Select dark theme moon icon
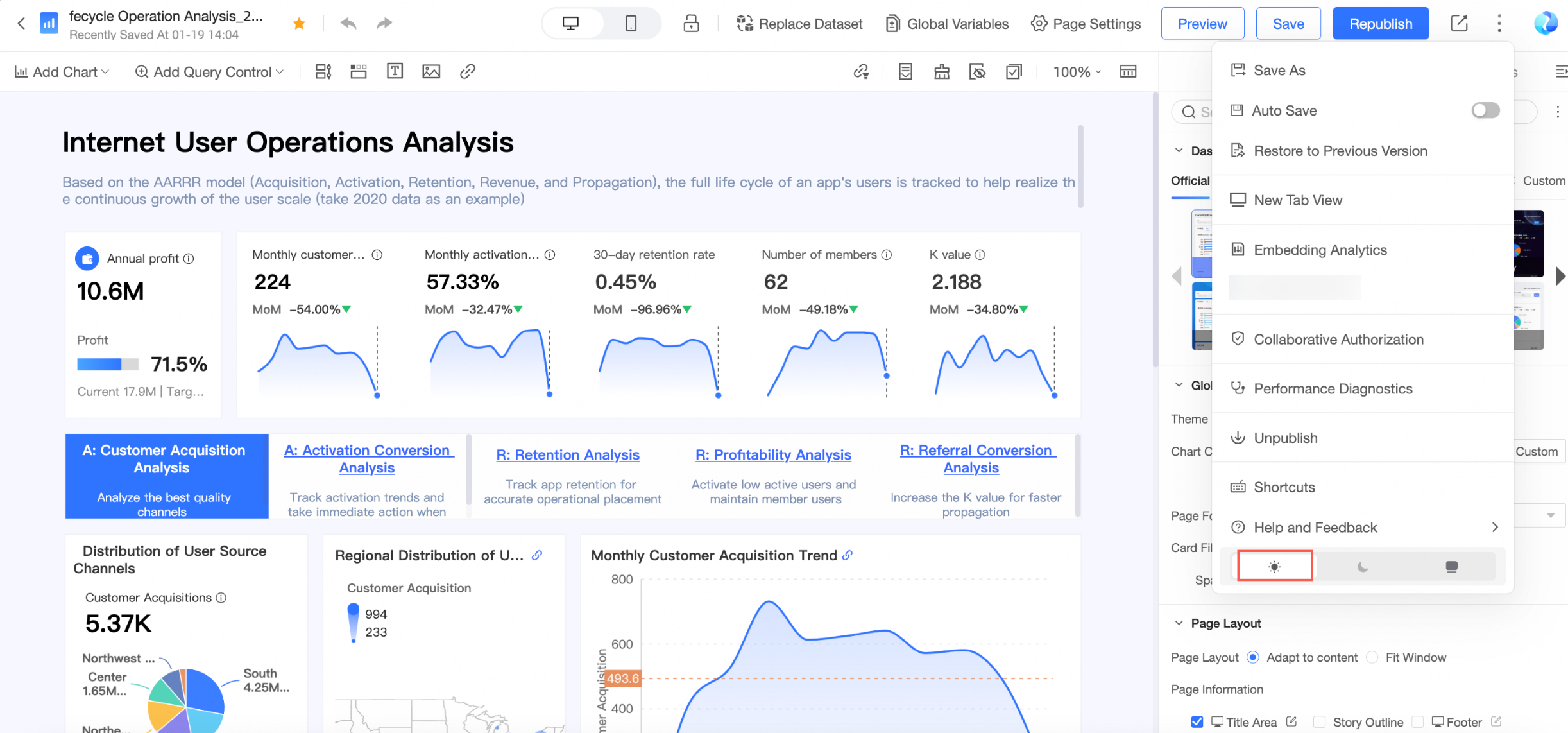Viewport: 1568px width, 733px height. [x=1363, y=566]
